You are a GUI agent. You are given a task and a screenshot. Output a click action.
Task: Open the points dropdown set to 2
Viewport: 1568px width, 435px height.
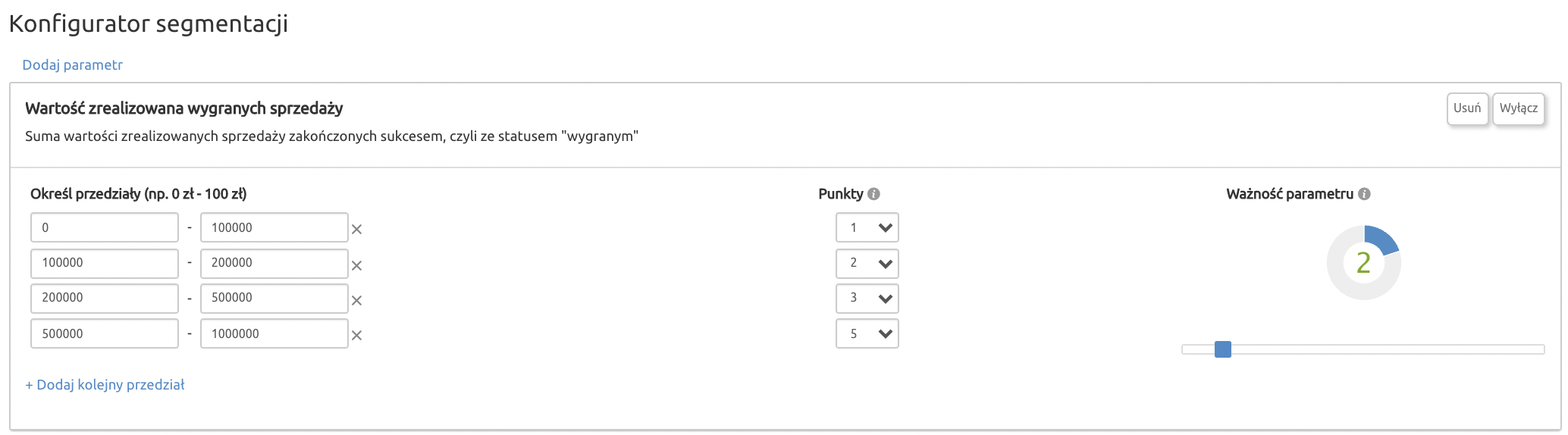tap(867, 263)
